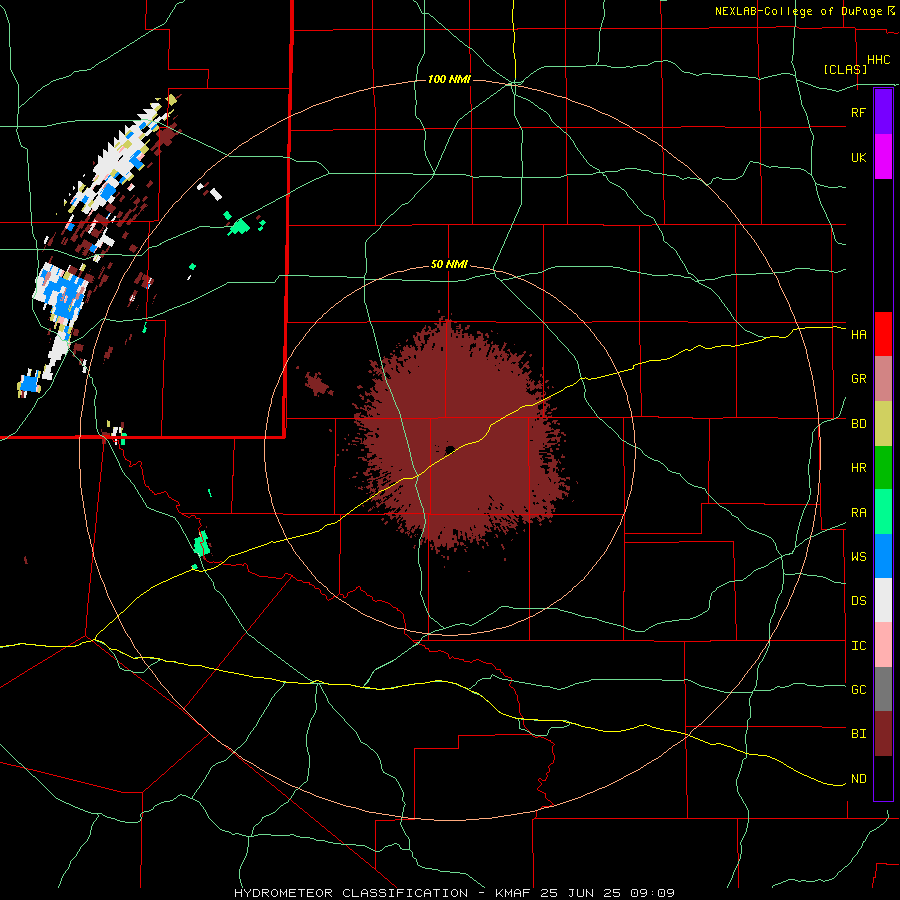Click the 50 NMI range ring label
The image size is (900, 900).
click(449, 265)
